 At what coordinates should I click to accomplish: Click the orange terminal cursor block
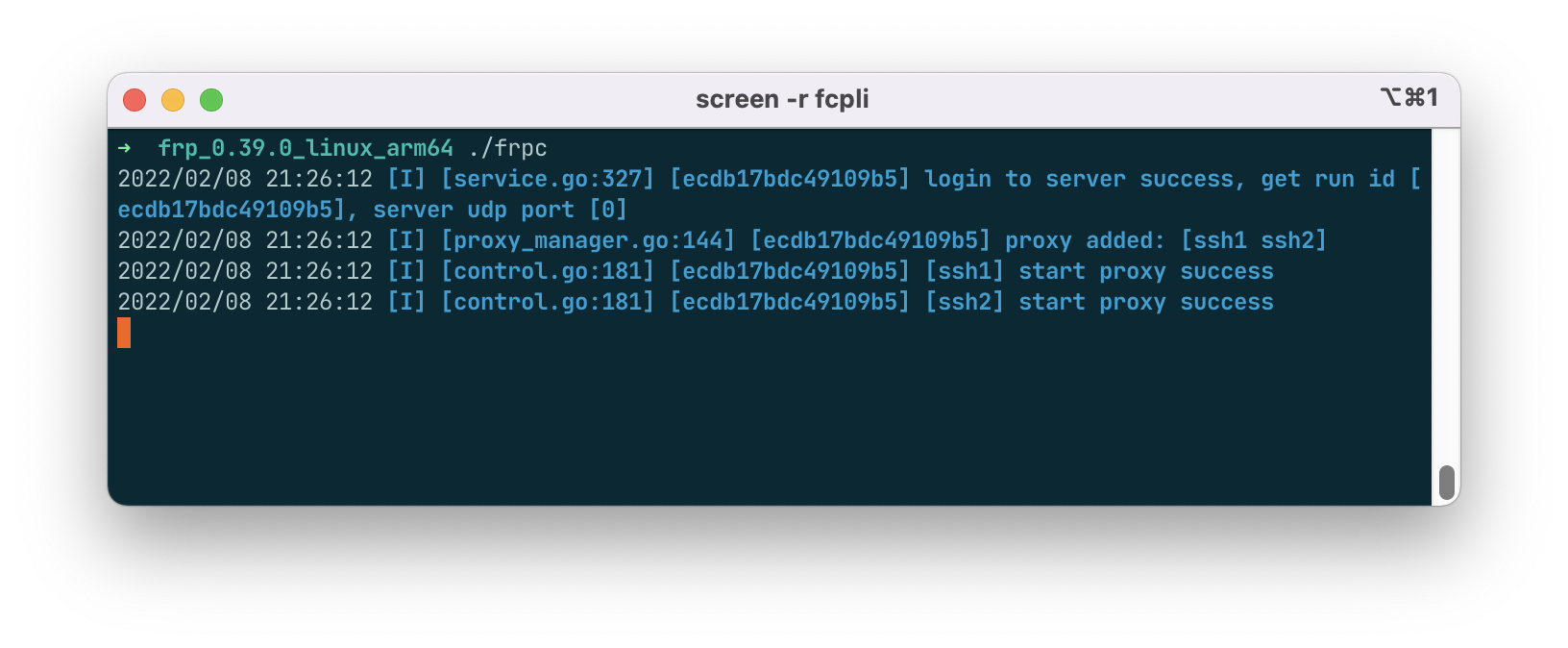[124, 334]
